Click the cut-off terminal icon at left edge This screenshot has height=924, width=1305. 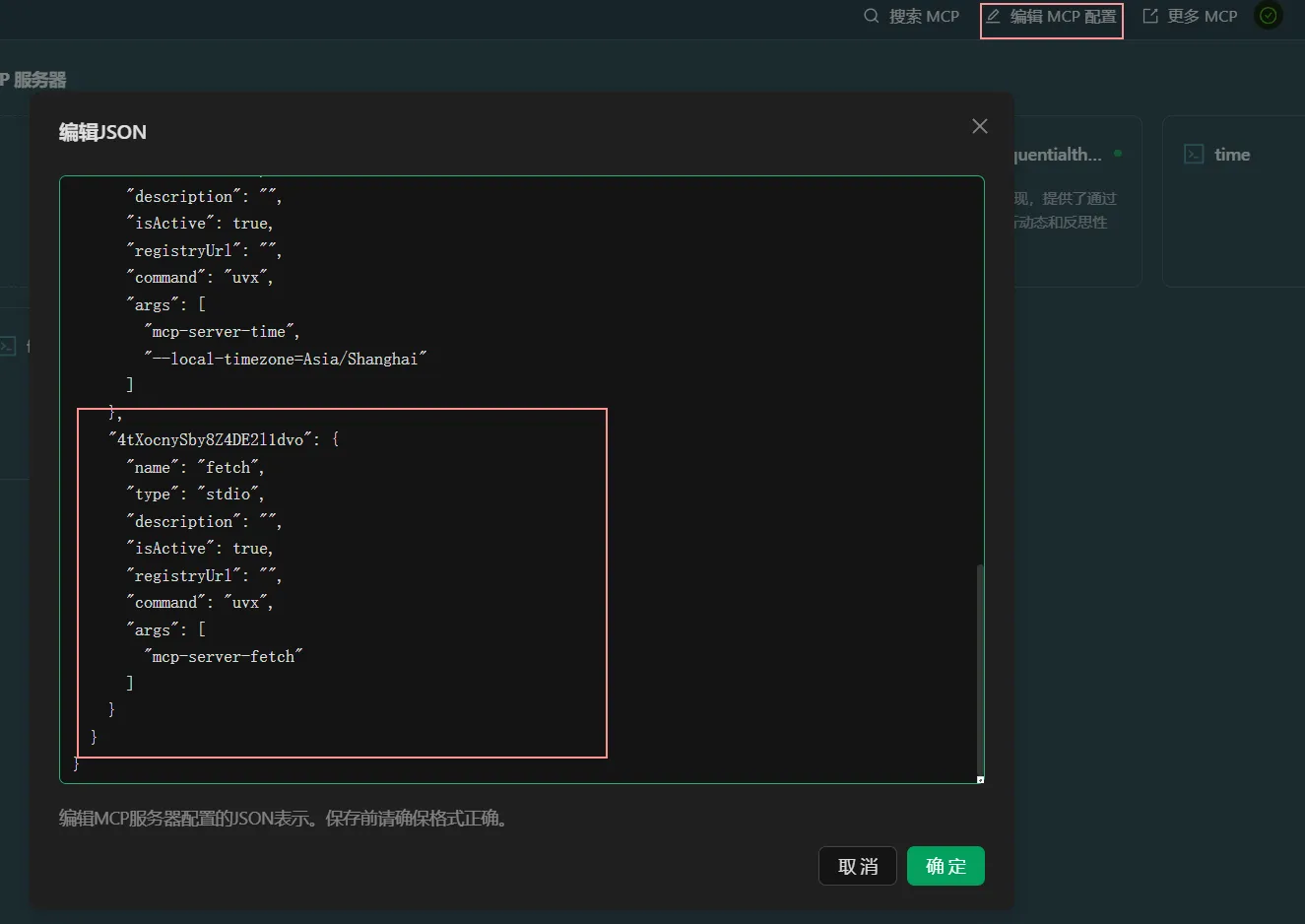(x=8, y=346)
